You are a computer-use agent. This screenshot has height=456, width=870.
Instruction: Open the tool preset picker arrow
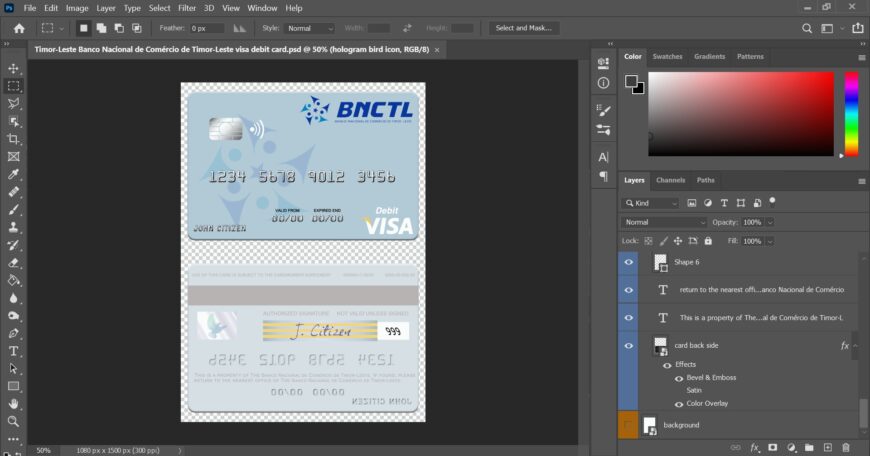click(x=62, y=28)
